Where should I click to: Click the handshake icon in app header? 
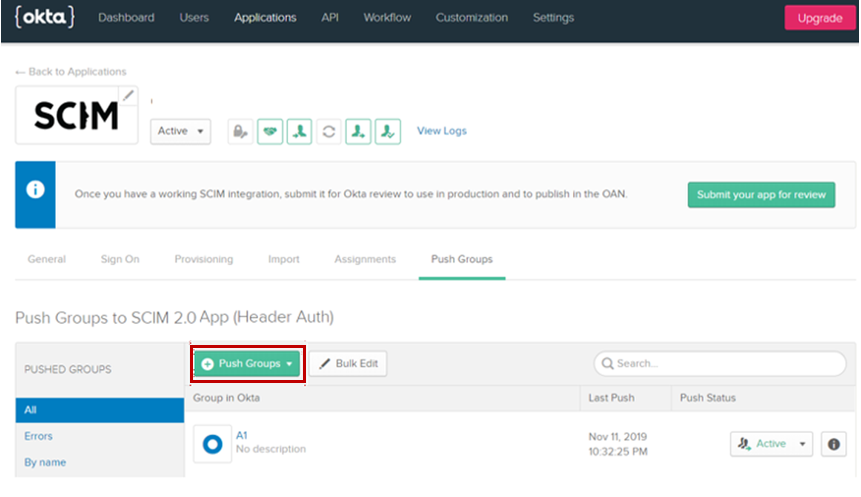point(270,131)
